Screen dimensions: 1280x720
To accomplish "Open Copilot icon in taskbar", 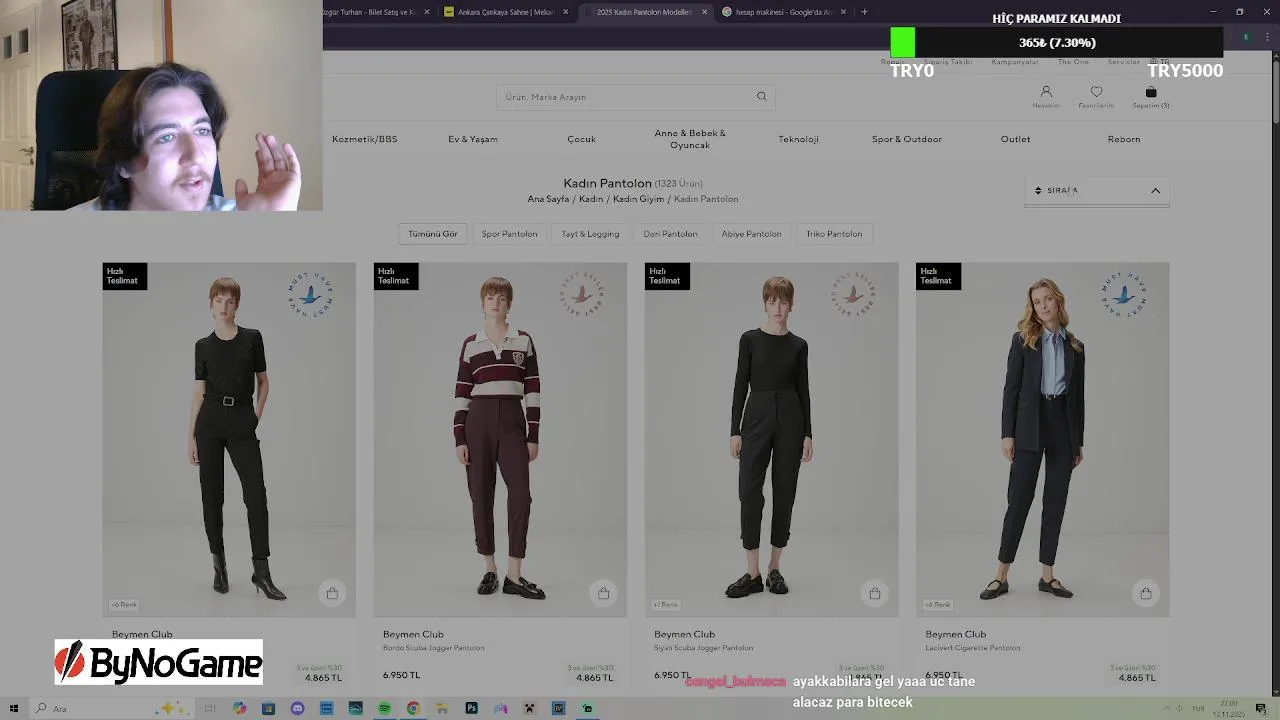I will (x=239, y=708).
